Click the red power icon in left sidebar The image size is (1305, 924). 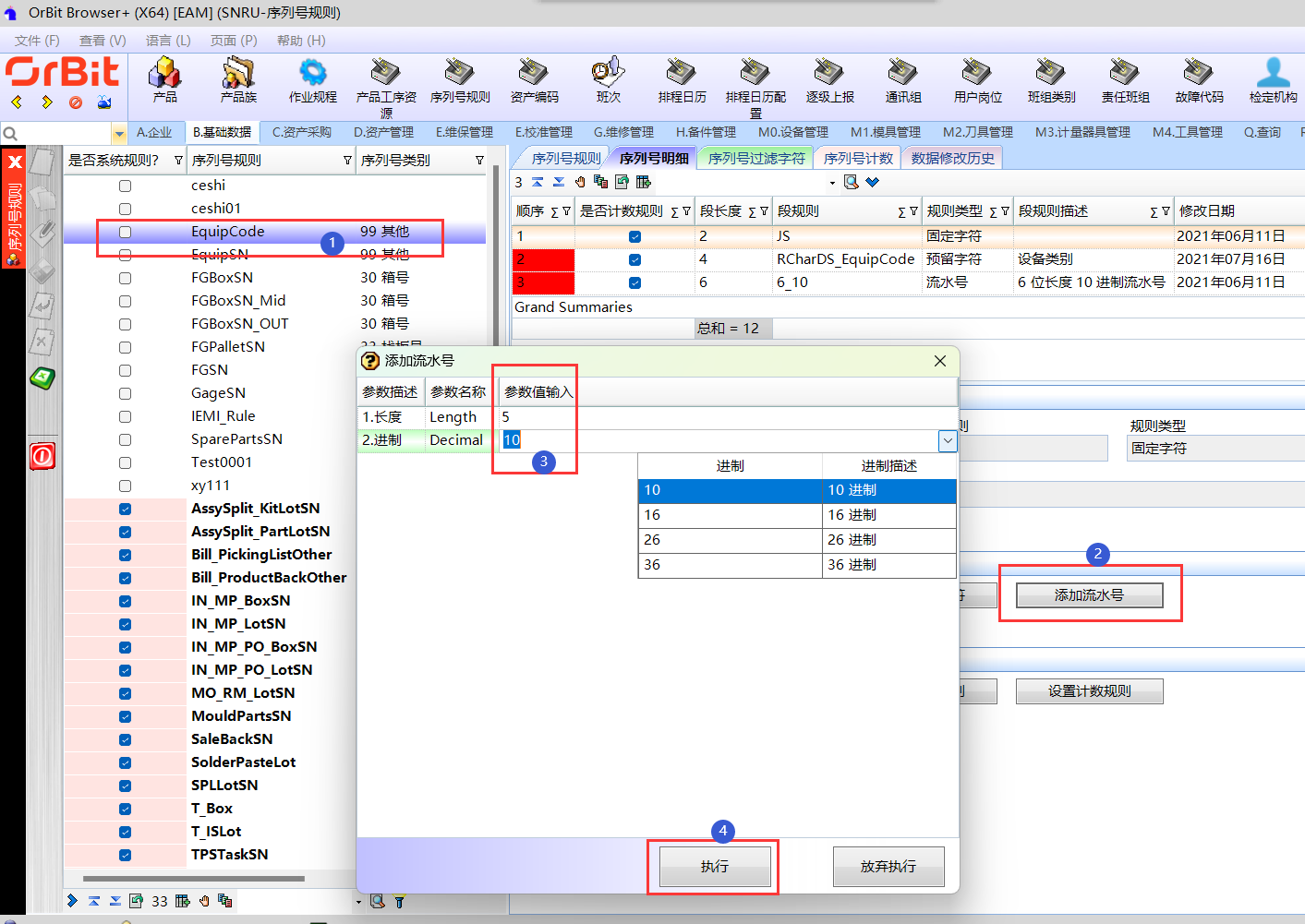pos(42,456)
